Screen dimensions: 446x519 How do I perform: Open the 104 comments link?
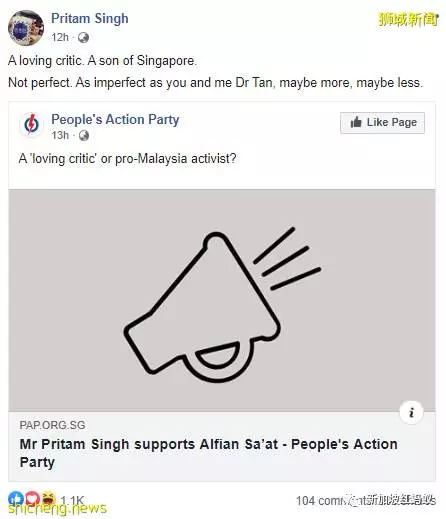coord(366,500)
